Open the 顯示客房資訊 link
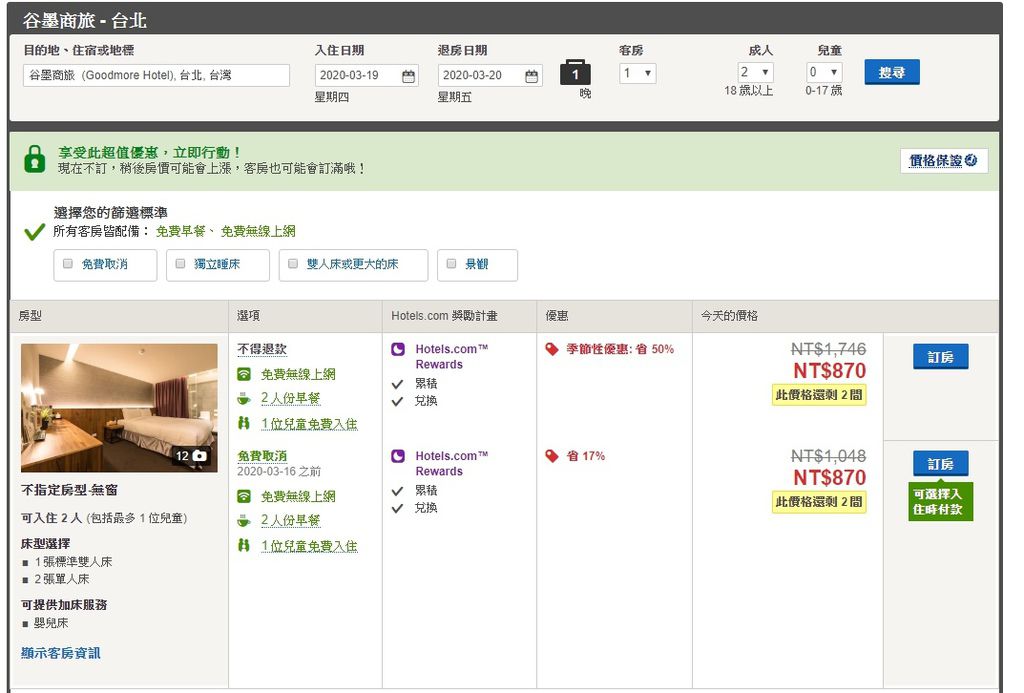This screenshot has height=693, width=1024. [x=61, y=653]
